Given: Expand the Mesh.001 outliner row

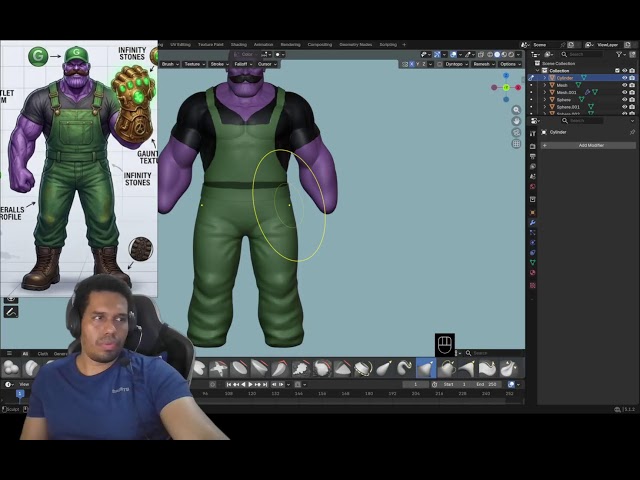Looking at the screenshot, I should pyautogui.click(x=544, y=92).
